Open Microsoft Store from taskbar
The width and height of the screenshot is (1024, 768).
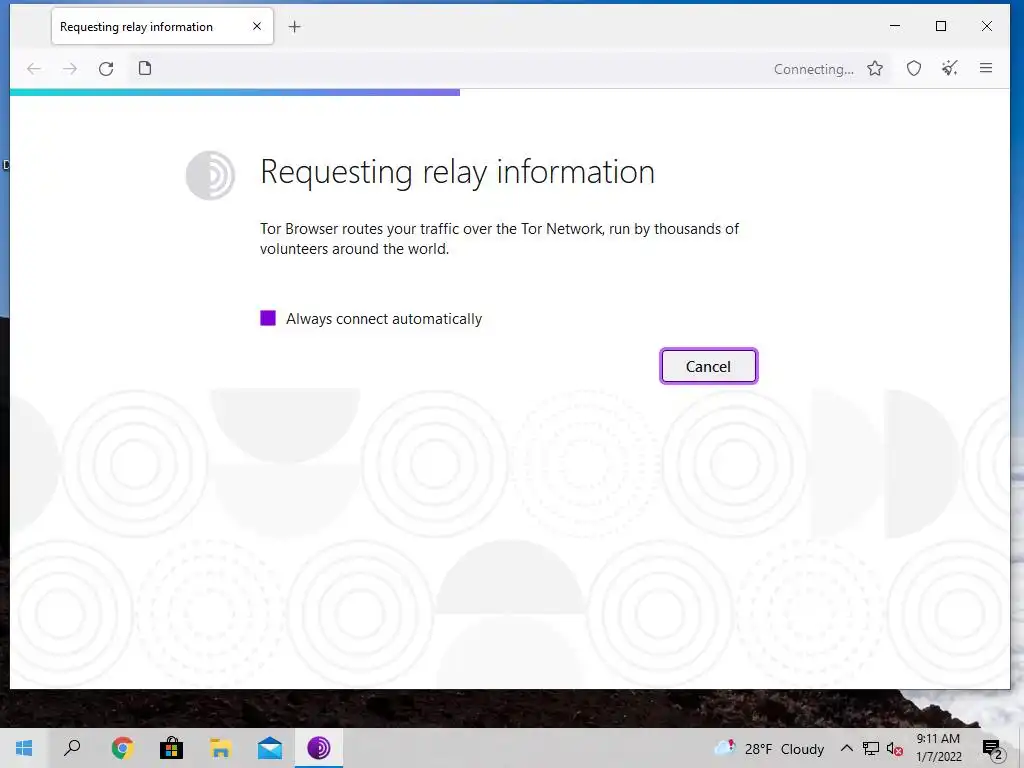pyautogui.click(x=172, y=748)
